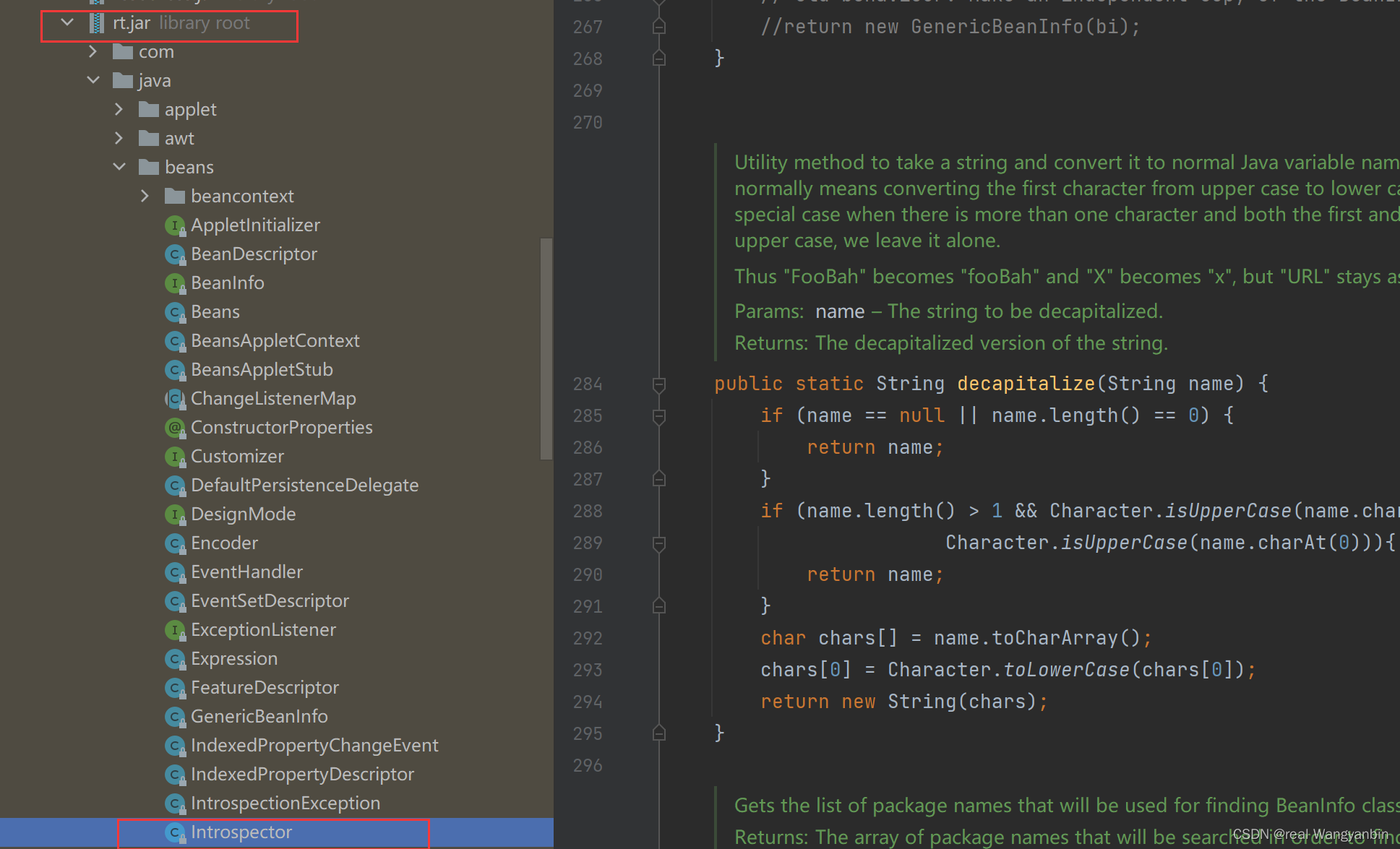Click toCharArray call on line 292
This screenshot has width=1400, height=849.
pyautogui.click(x=1055, y=639)
